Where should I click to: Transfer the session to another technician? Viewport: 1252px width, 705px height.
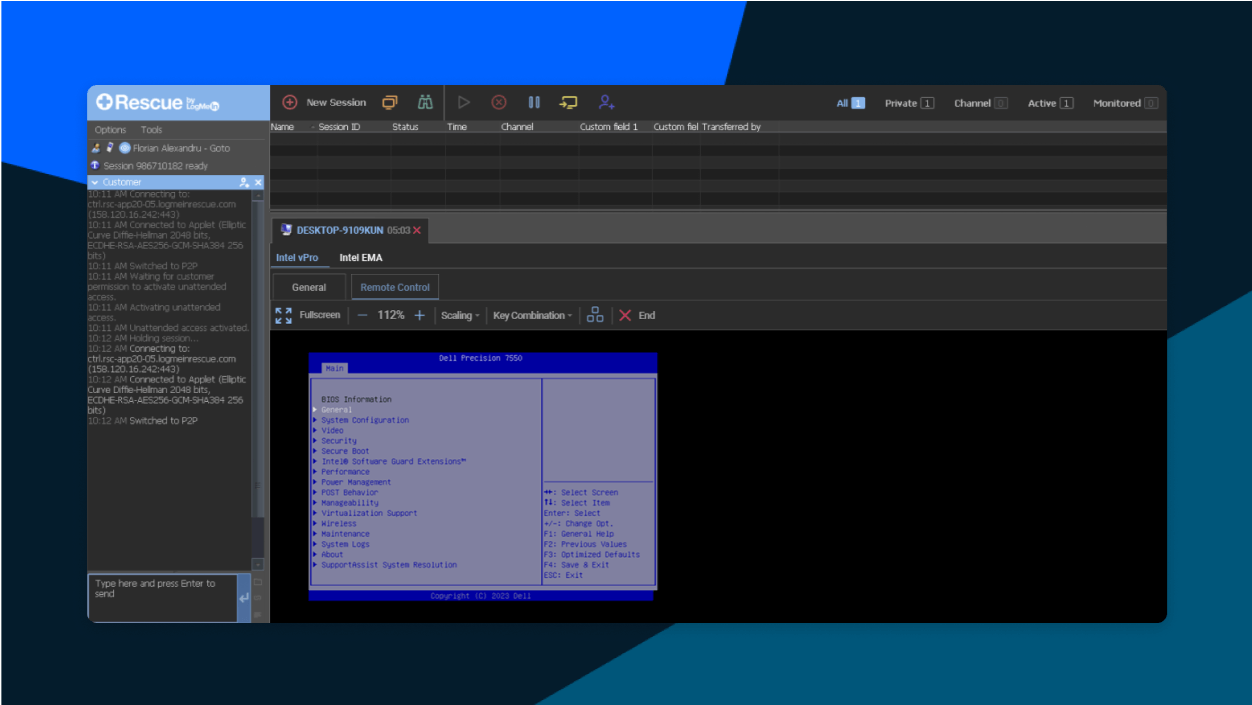pos(569,102)
